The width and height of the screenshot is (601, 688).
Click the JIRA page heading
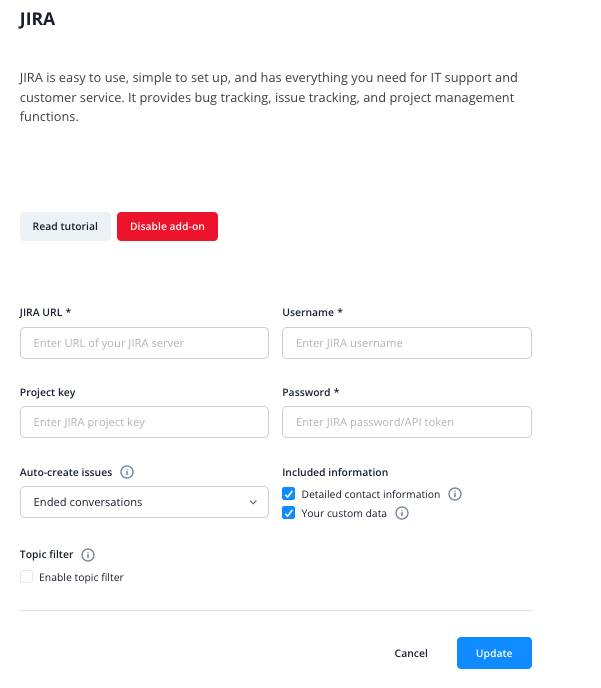click(x=37, y=19)
